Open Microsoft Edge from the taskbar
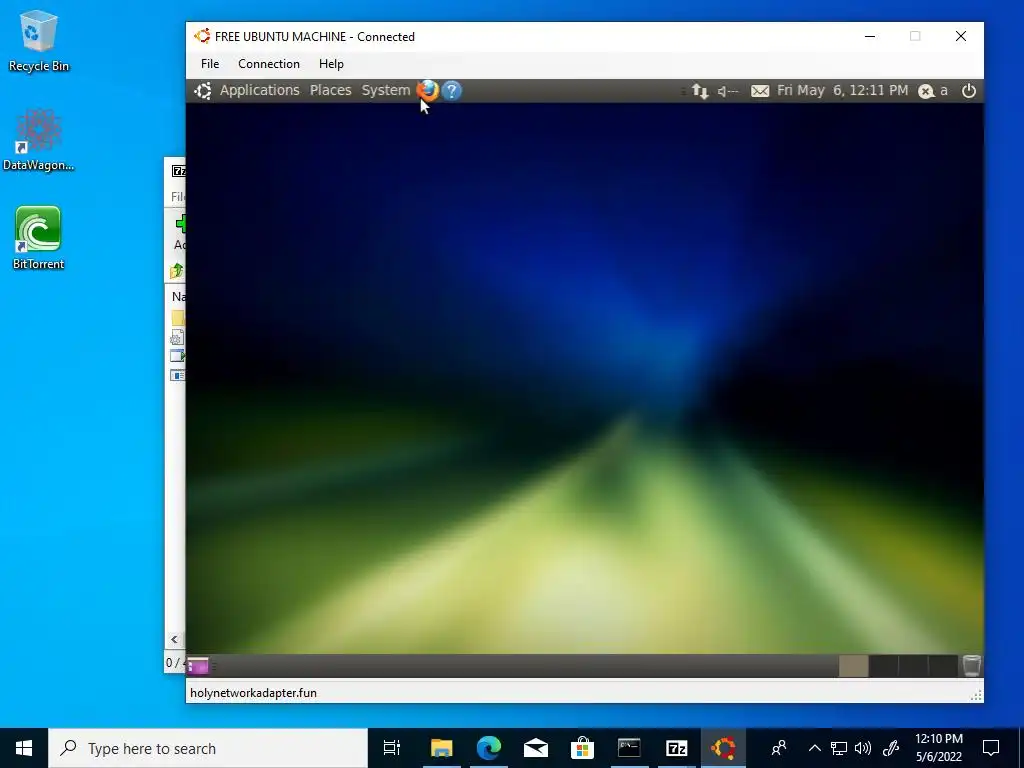1024x768 pixels. tap(488, 748)
